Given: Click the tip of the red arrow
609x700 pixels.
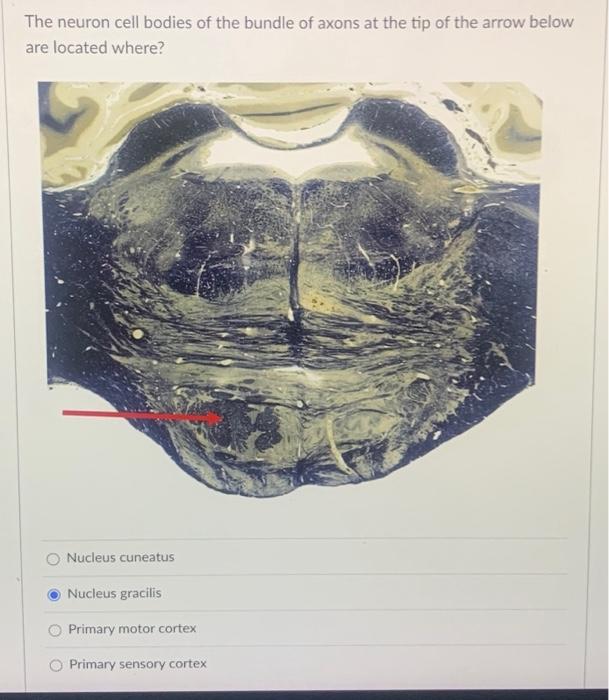Looking at the screenshot, I should point(221,418).
